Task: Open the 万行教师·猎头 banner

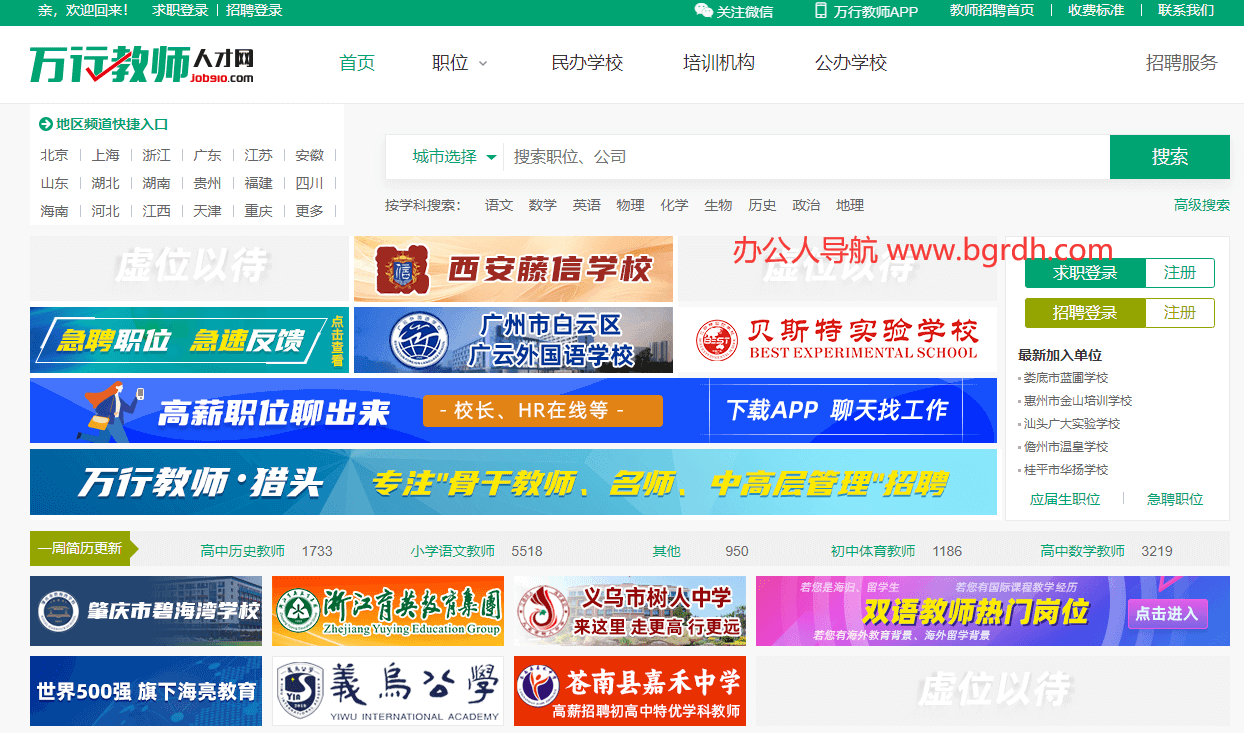Action: [513, 482]
